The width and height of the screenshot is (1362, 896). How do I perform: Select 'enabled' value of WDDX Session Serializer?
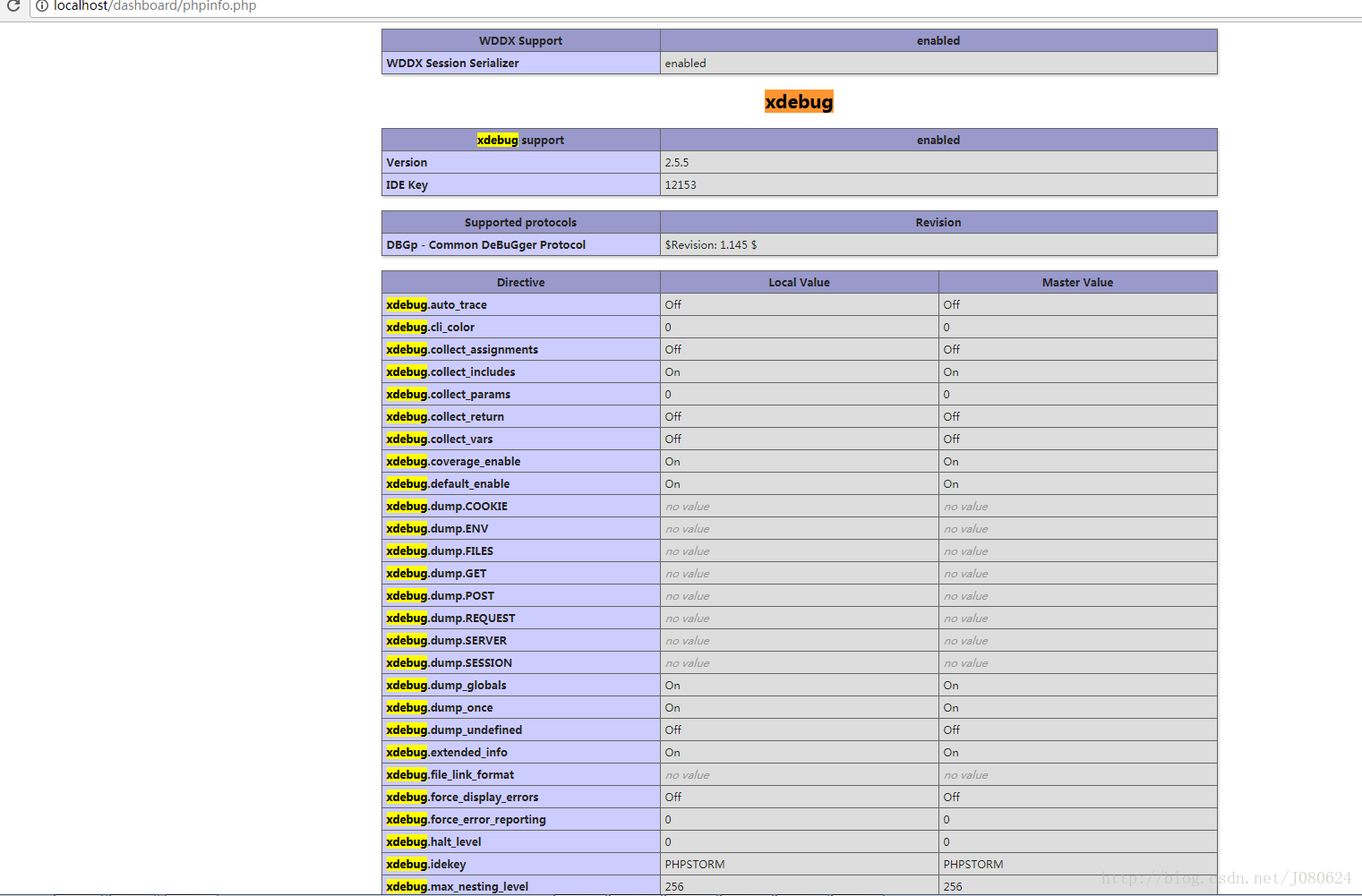click(686, 63)
